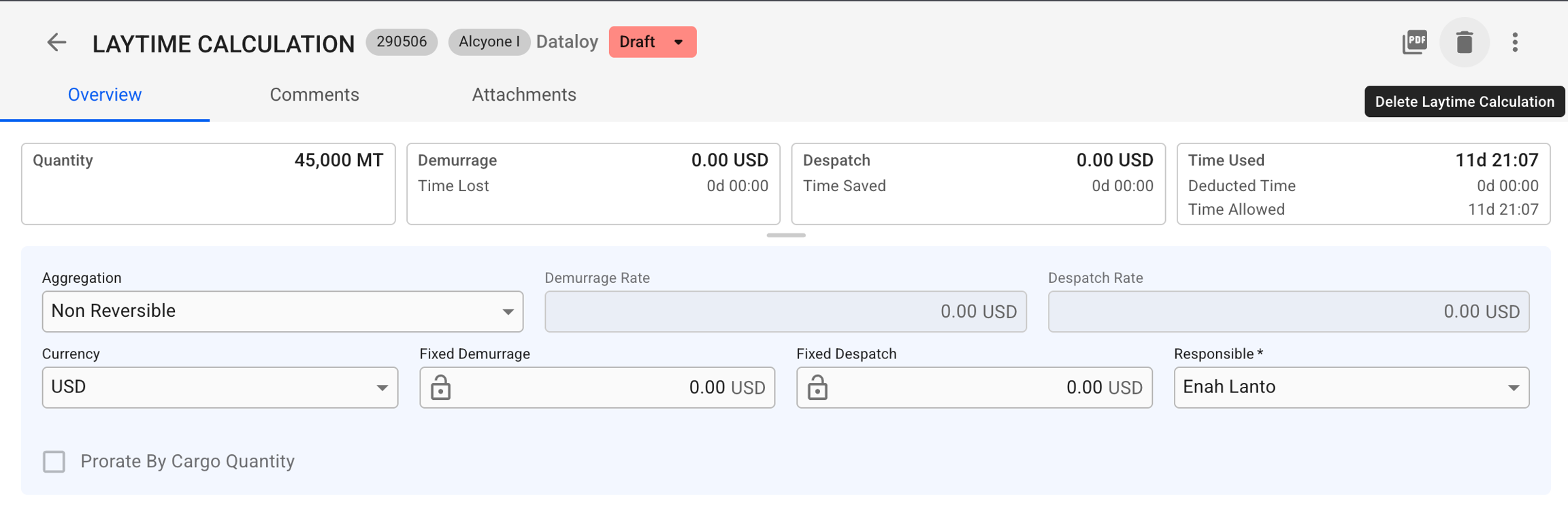Click the back arrow icon
The height and width of the screenshot is (508, 1568).
point(56,43)
